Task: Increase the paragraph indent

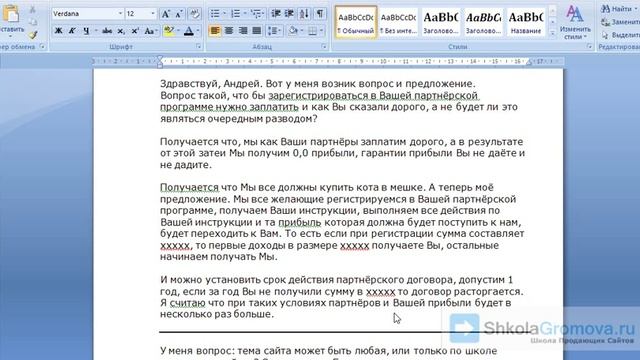Action: tap(289, 14)
